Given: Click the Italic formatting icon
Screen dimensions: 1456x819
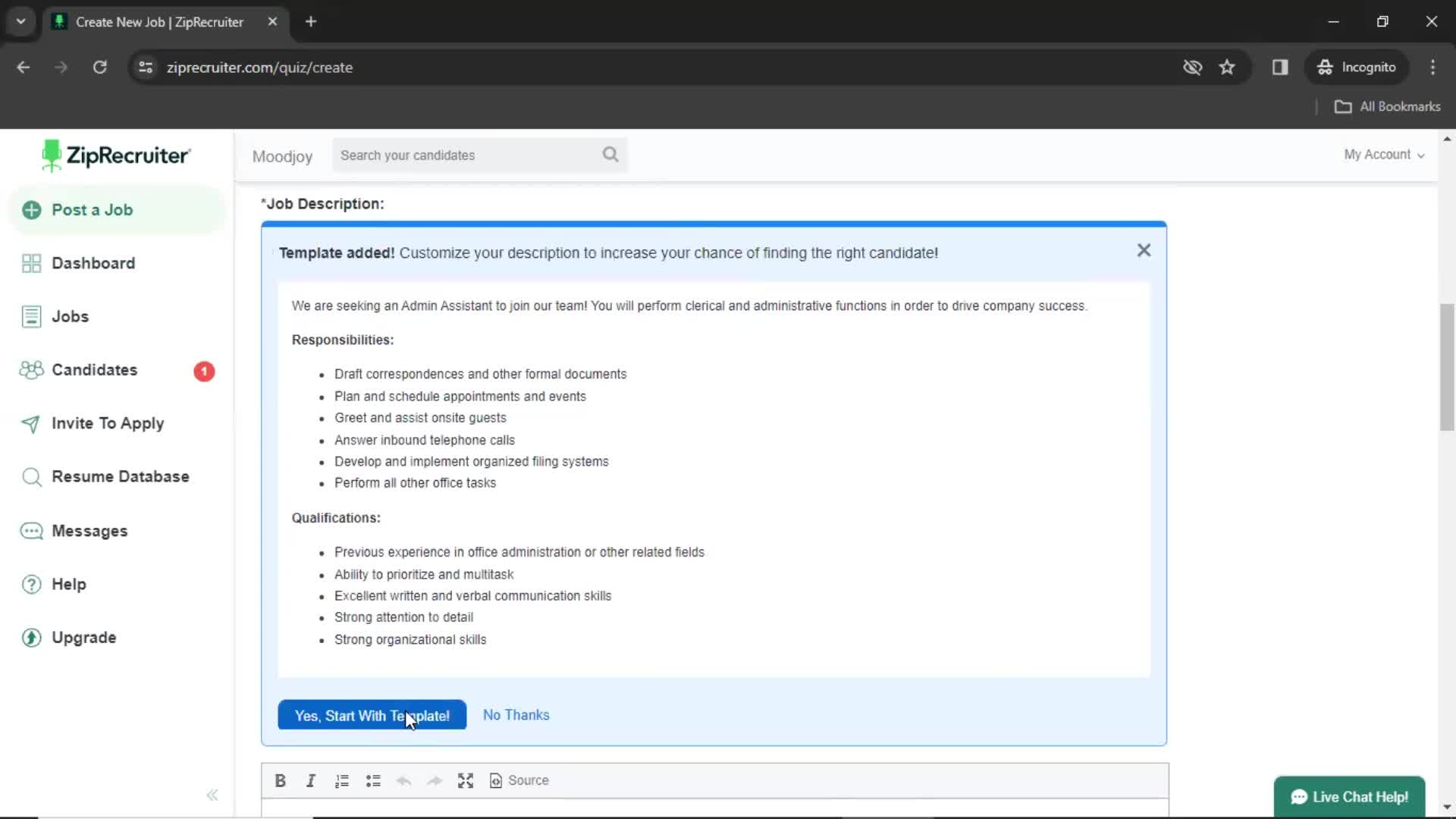Looking at the screenshot, I should click(310, 781).
